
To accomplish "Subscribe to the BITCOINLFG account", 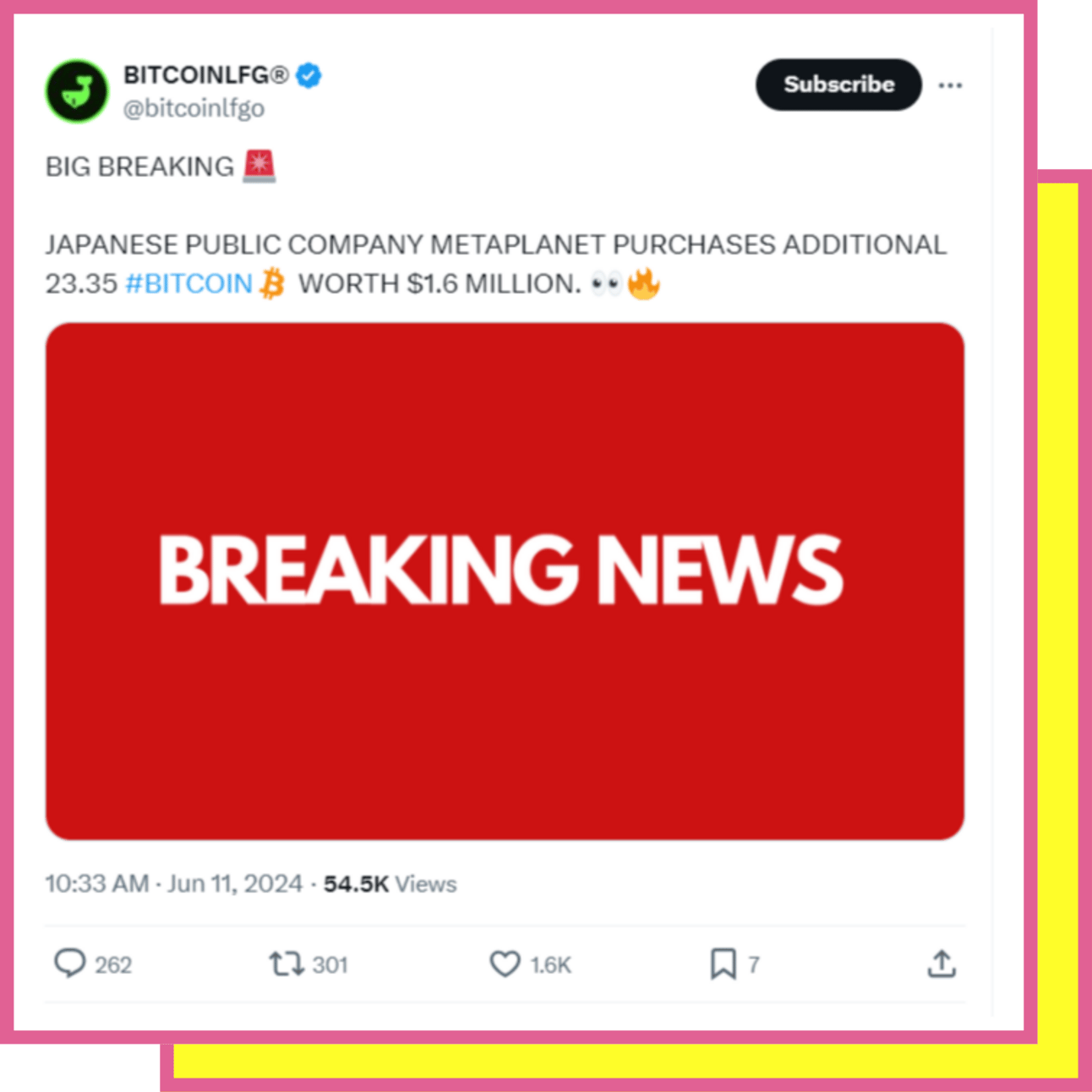I will 838,85.
